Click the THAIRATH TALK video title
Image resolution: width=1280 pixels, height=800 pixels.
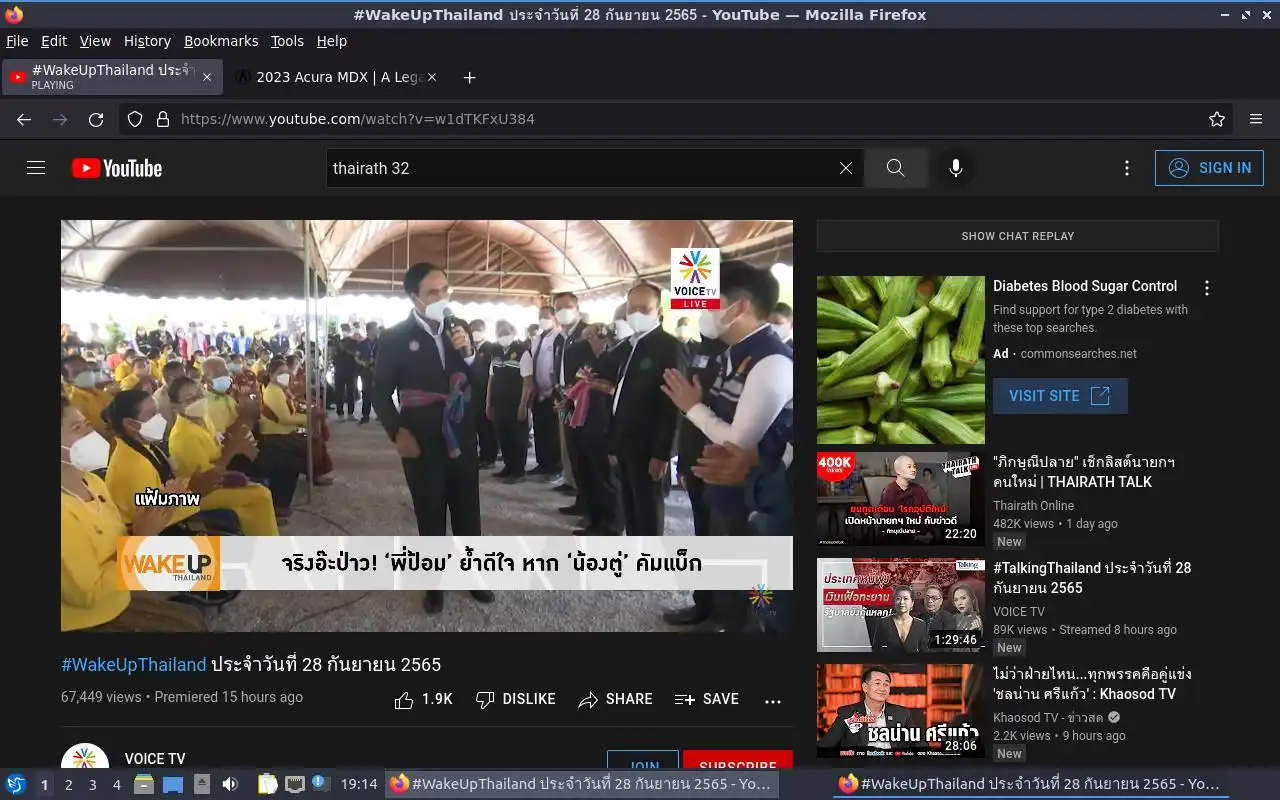point(1084,472)
